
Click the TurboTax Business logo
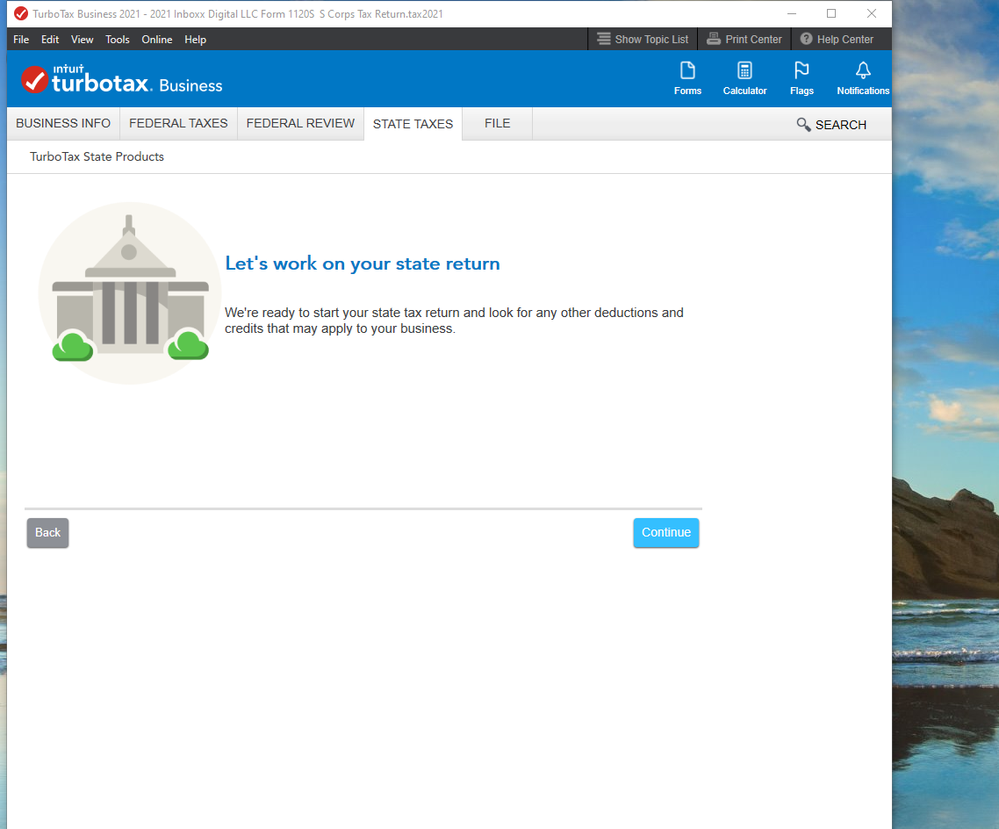[122, 79]
